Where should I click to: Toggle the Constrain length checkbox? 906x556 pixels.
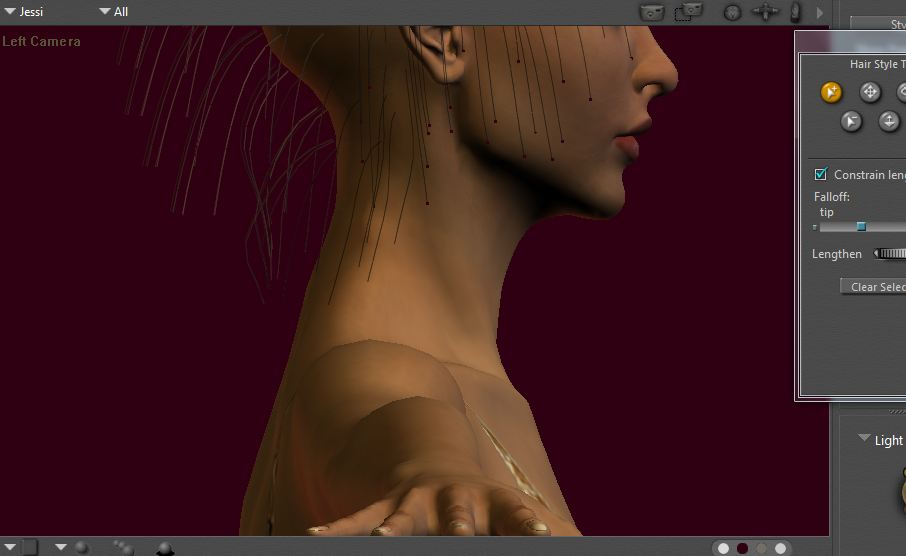coord(821,174)
